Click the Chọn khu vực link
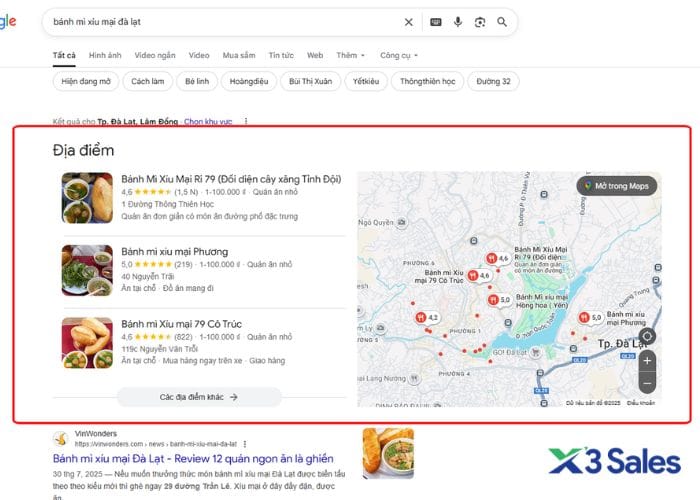The image size is (700, 500). tap(208, 121)
